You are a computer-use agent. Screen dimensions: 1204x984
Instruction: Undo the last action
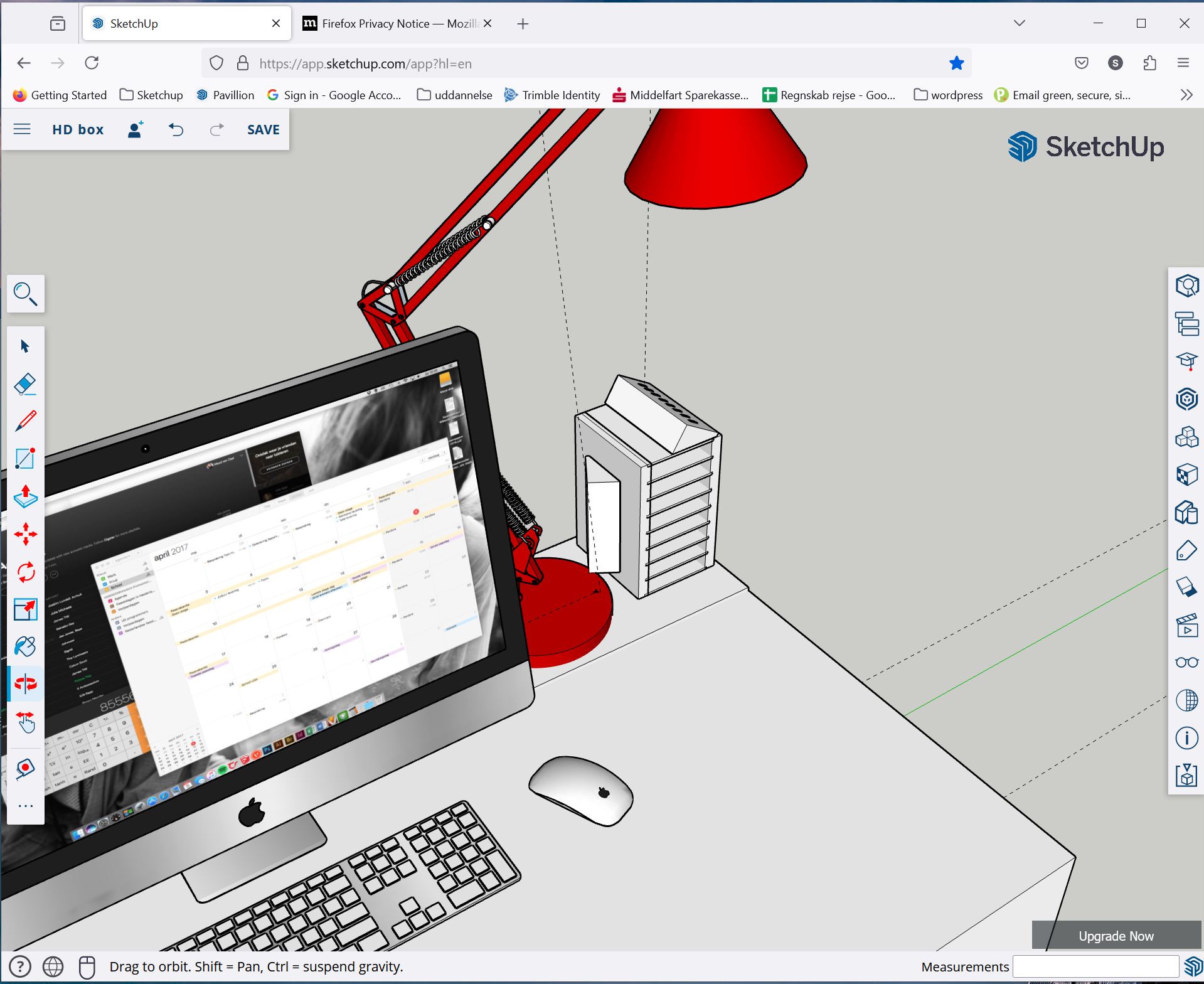[176, 129]
